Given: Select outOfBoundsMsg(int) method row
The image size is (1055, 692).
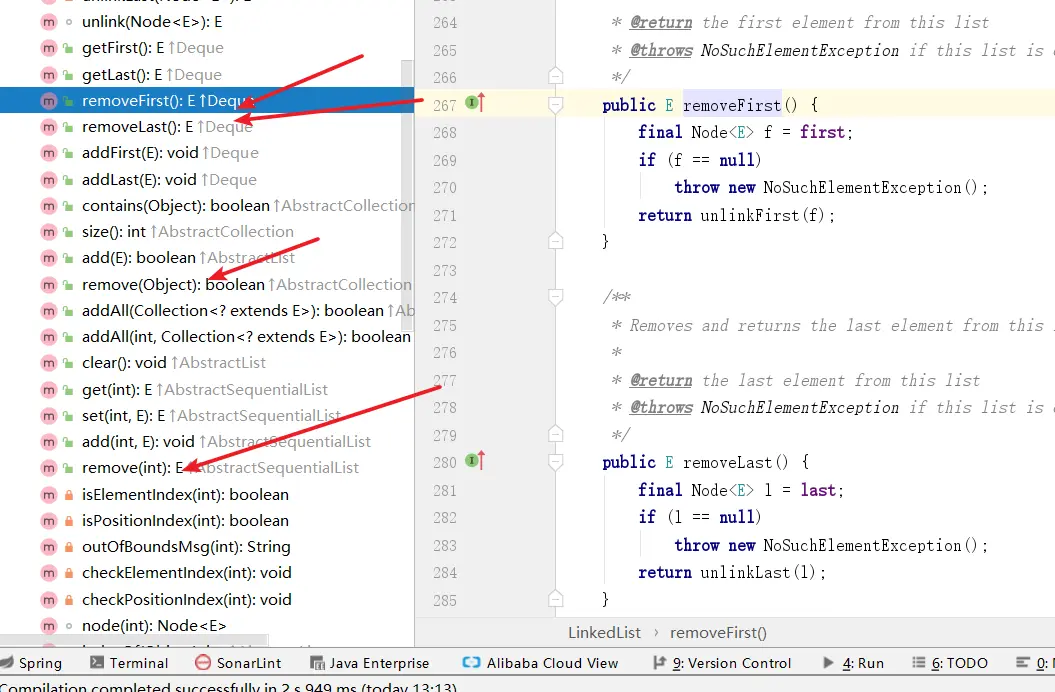Looking at the screenshot, I should click(x=207, y=547).
